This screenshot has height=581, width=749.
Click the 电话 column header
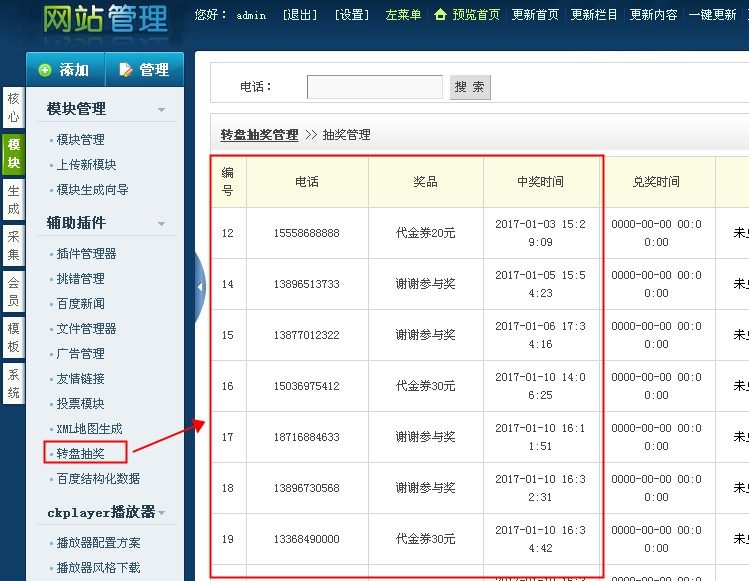coord(307,182)
